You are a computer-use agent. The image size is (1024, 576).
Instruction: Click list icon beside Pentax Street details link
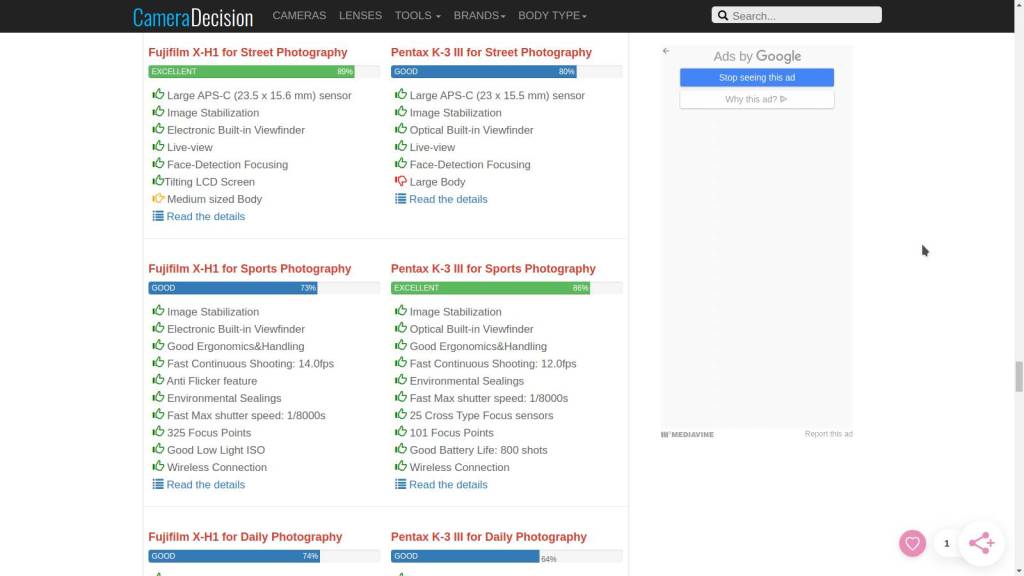tap(400, 199)
